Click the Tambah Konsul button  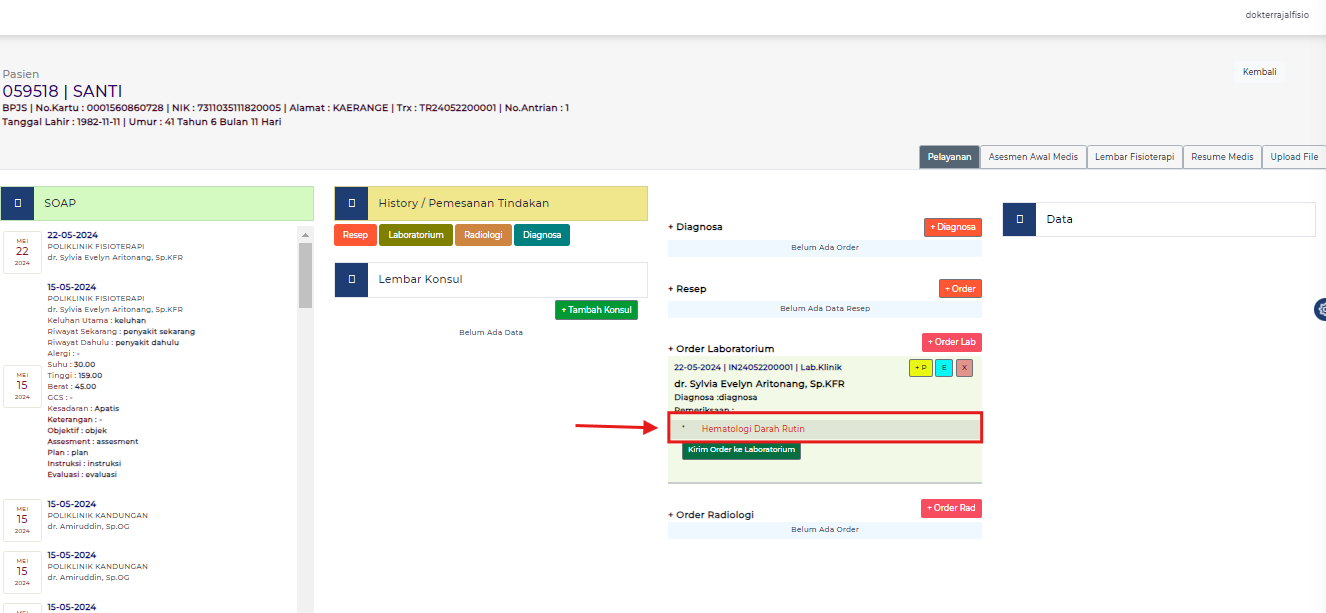(596, 310)
